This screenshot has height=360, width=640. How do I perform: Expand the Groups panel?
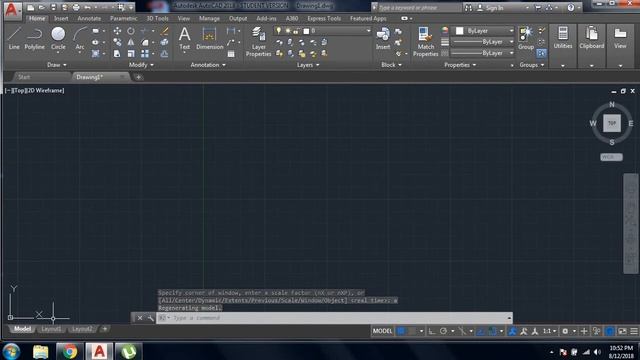coord(532,65)
